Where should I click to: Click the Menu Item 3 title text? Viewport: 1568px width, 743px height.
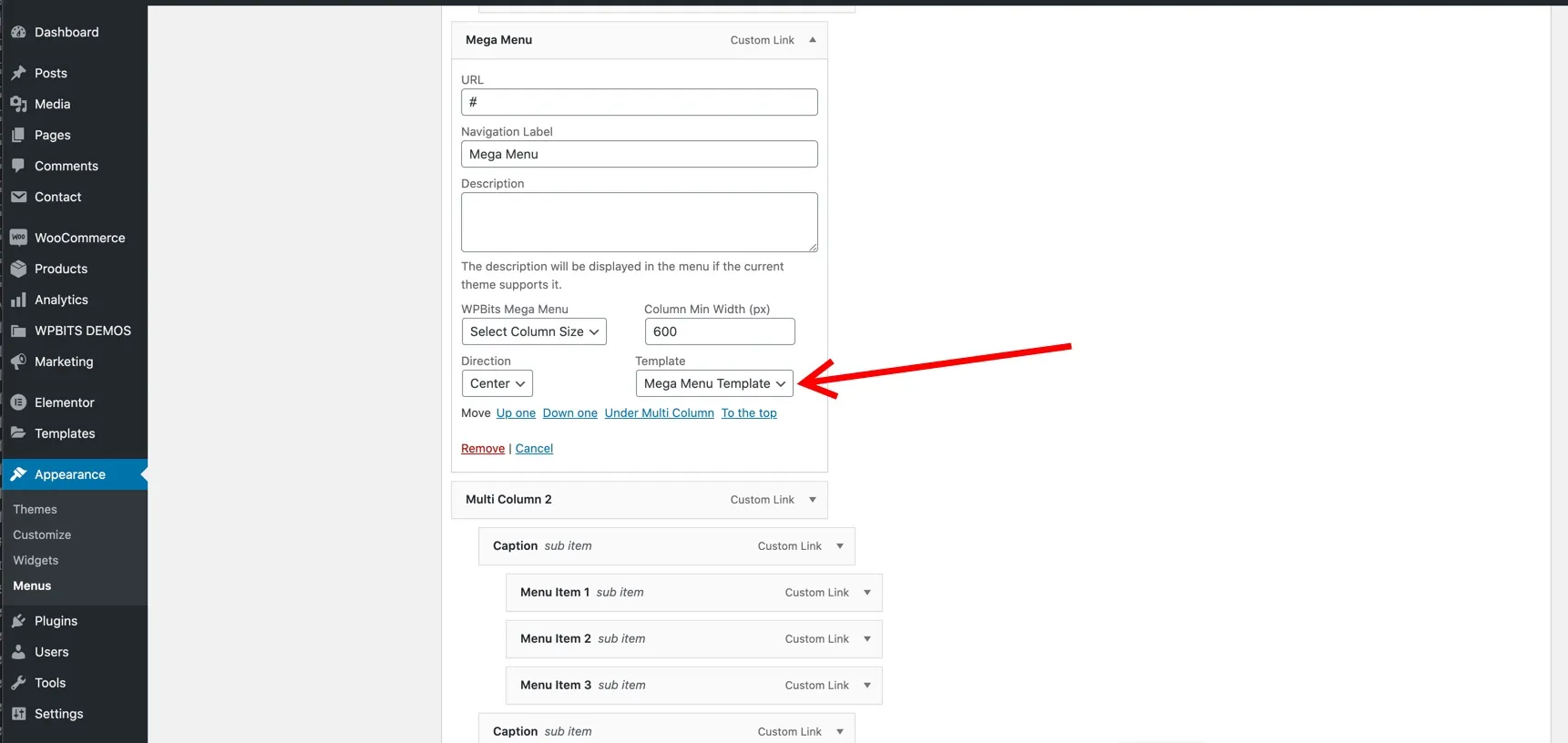(556, 686)
